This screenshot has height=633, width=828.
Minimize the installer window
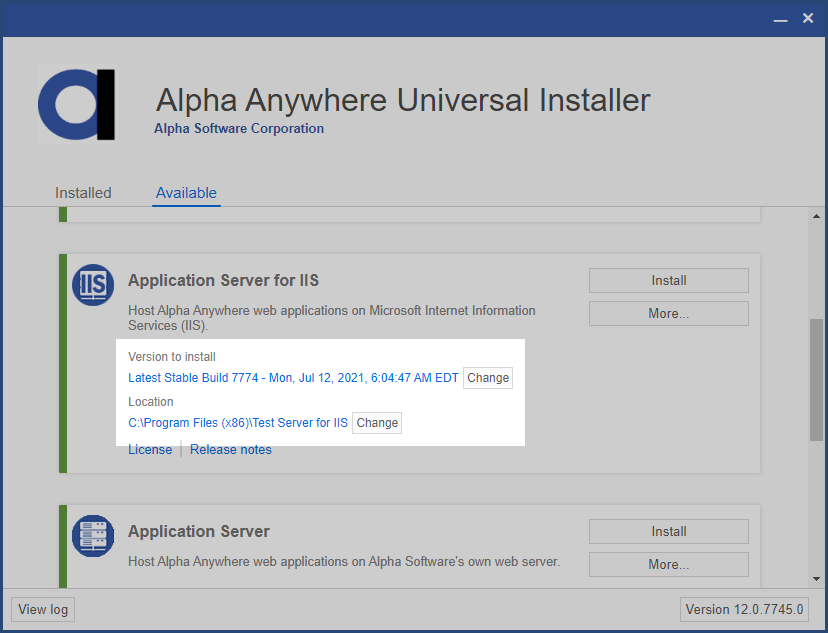tap(780, 19)
